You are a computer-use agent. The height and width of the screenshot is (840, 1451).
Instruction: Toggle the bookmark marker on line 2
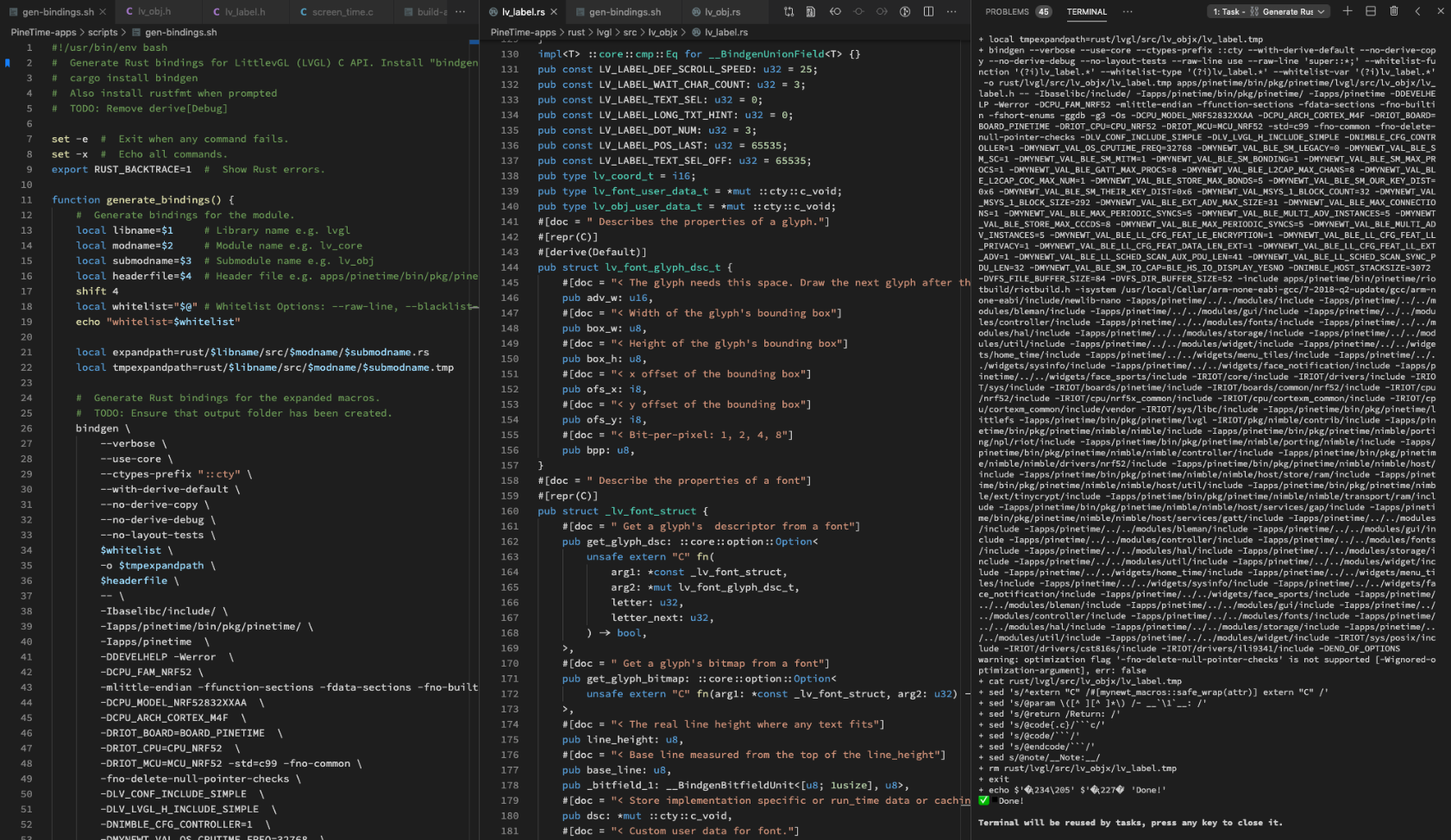point(8,63)
